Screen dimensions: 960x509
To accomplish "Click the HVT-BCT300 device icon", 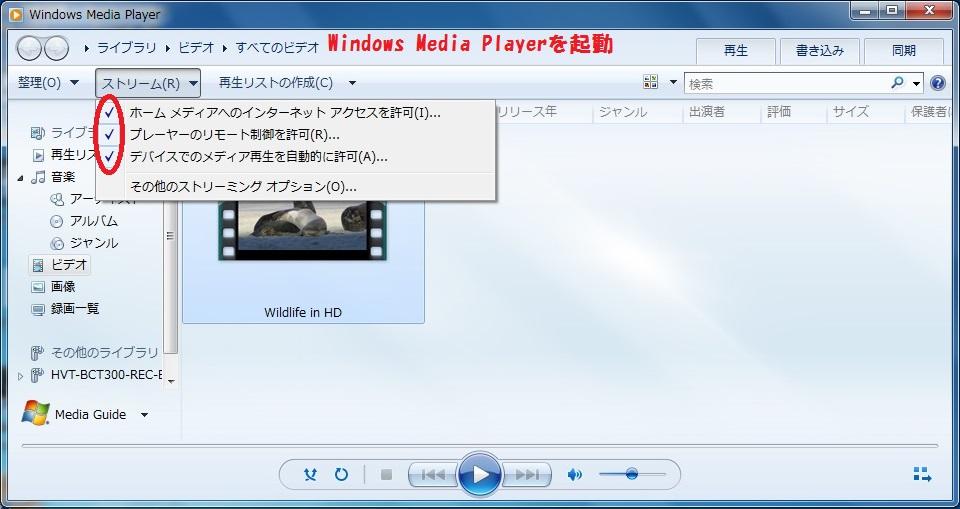I will coord(38,375).
